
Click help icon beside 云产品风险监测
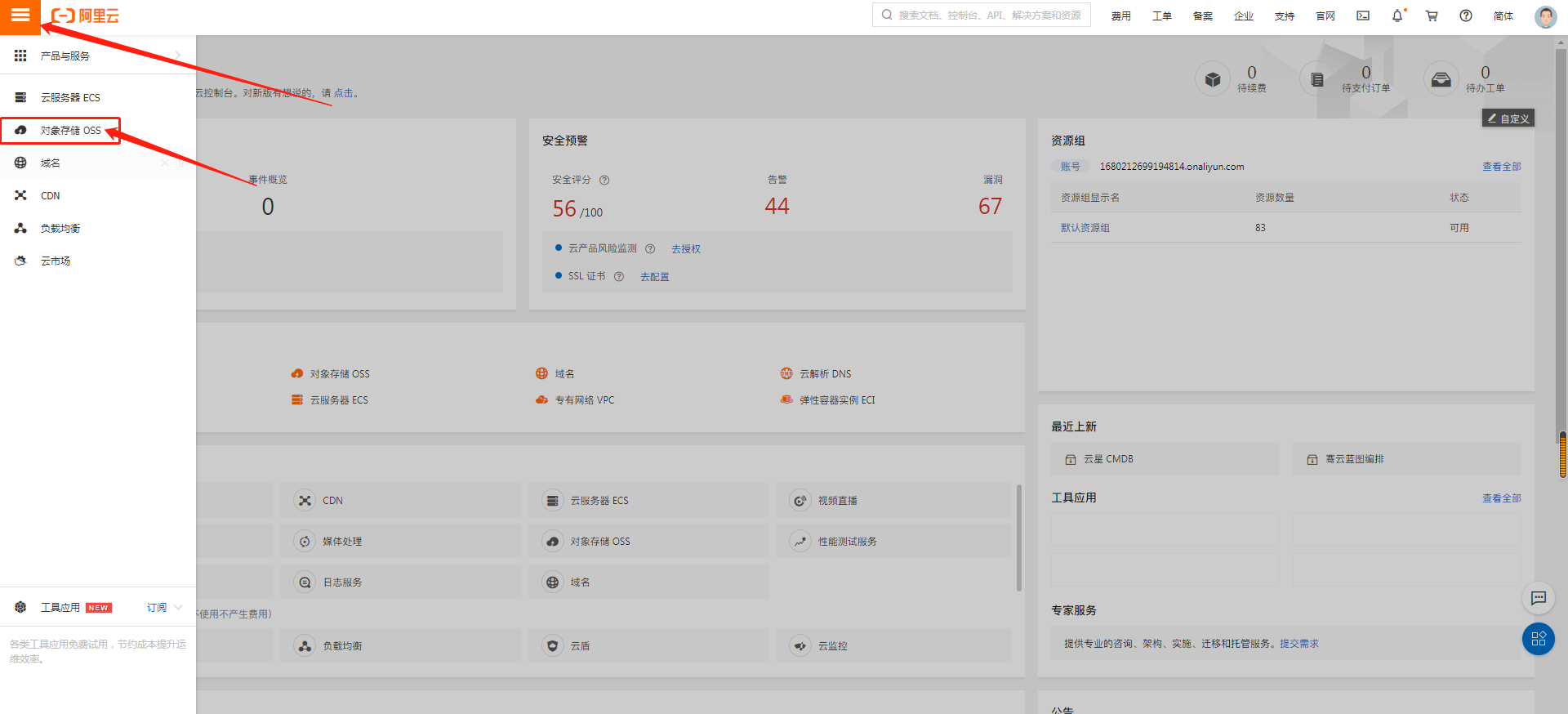[x=650, y=249]
